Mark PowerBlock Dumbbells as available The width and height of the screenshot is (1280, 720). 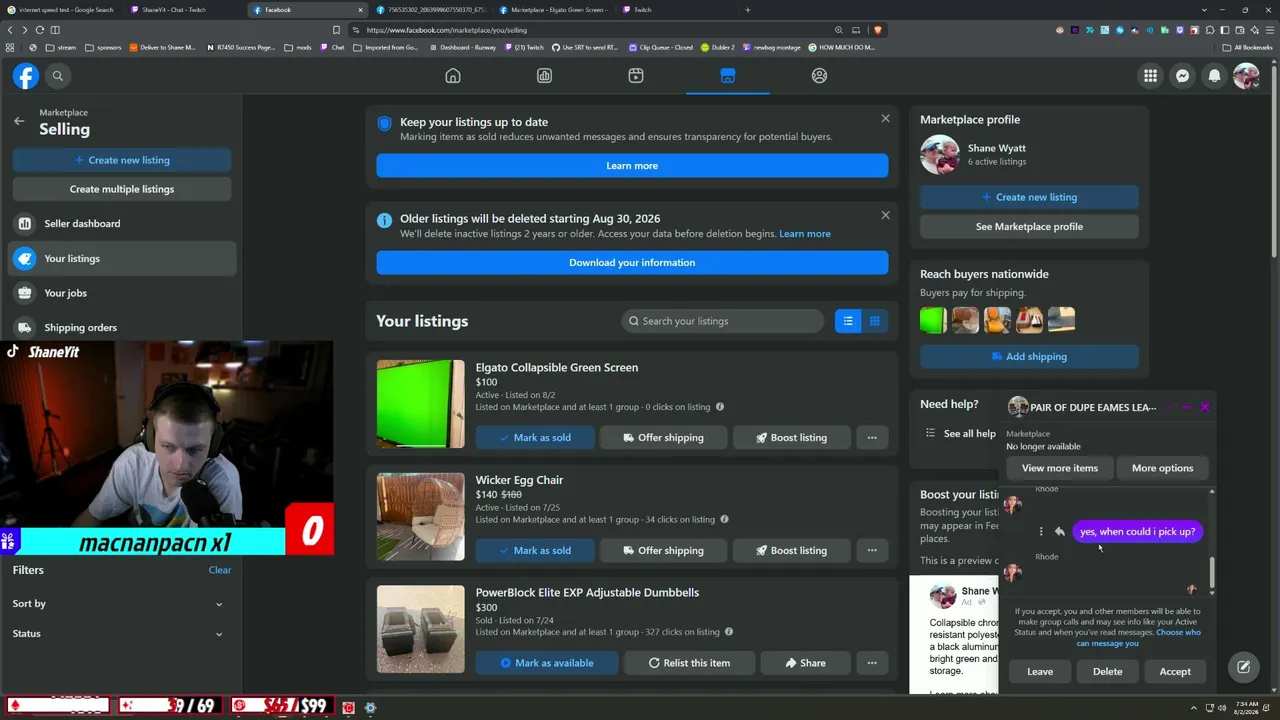pos(547,663)
